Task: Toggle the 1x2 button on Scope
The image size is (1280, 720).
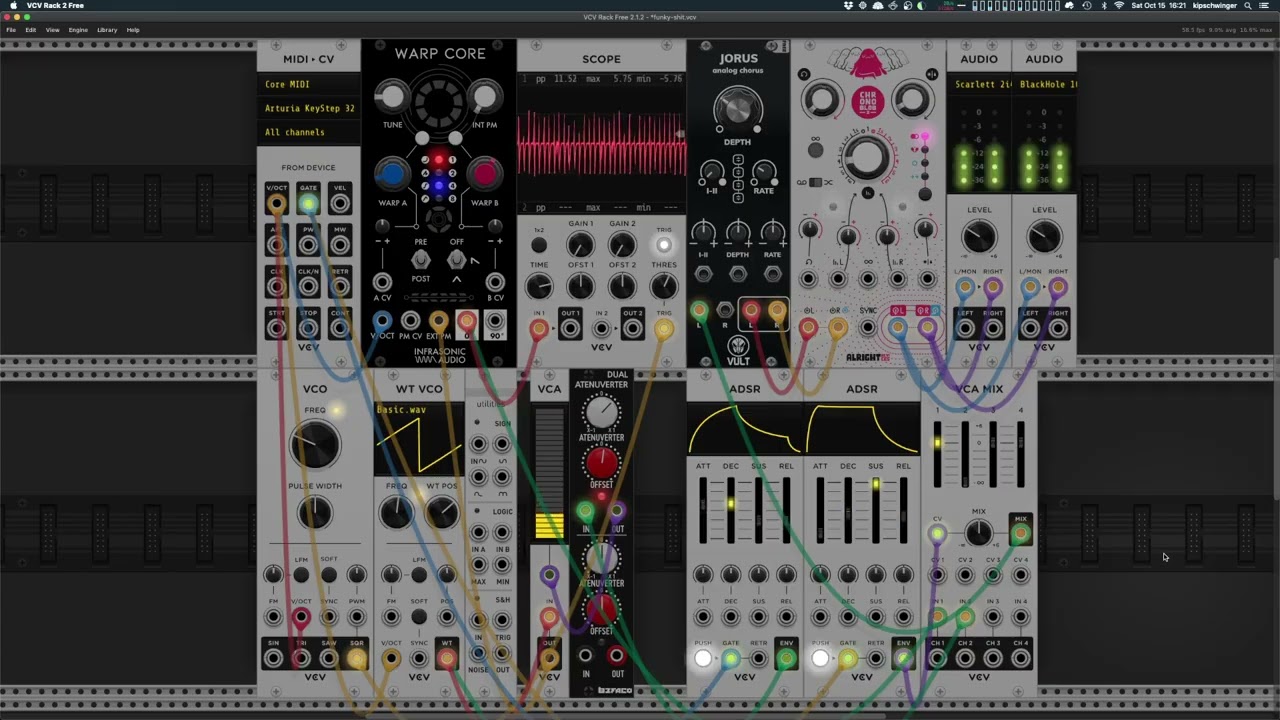Action: pos(539,245)
